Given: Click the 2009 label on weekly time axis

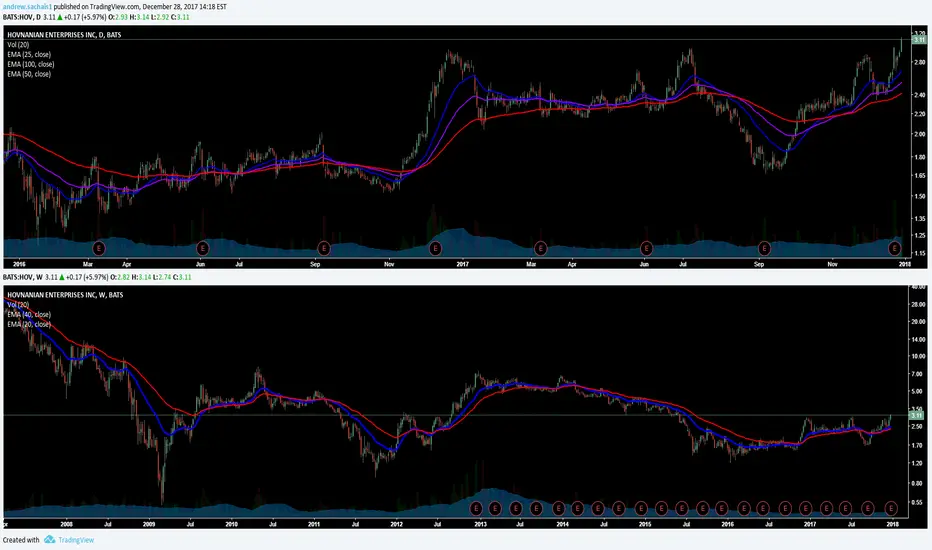Looking at the screenshot, I should click(x=149, y=524).
